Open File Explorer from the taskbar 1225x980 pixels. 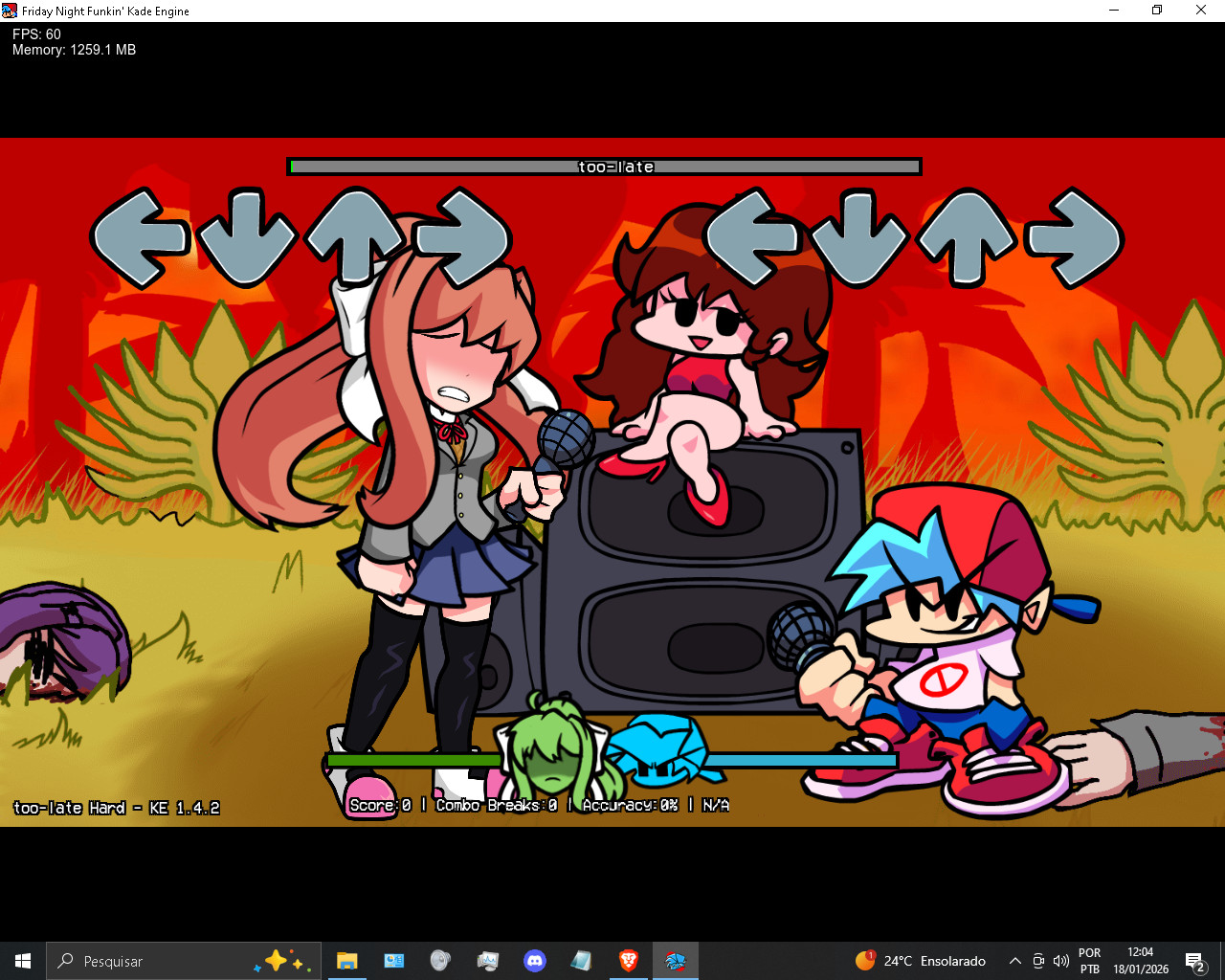[x=346, y=961]
